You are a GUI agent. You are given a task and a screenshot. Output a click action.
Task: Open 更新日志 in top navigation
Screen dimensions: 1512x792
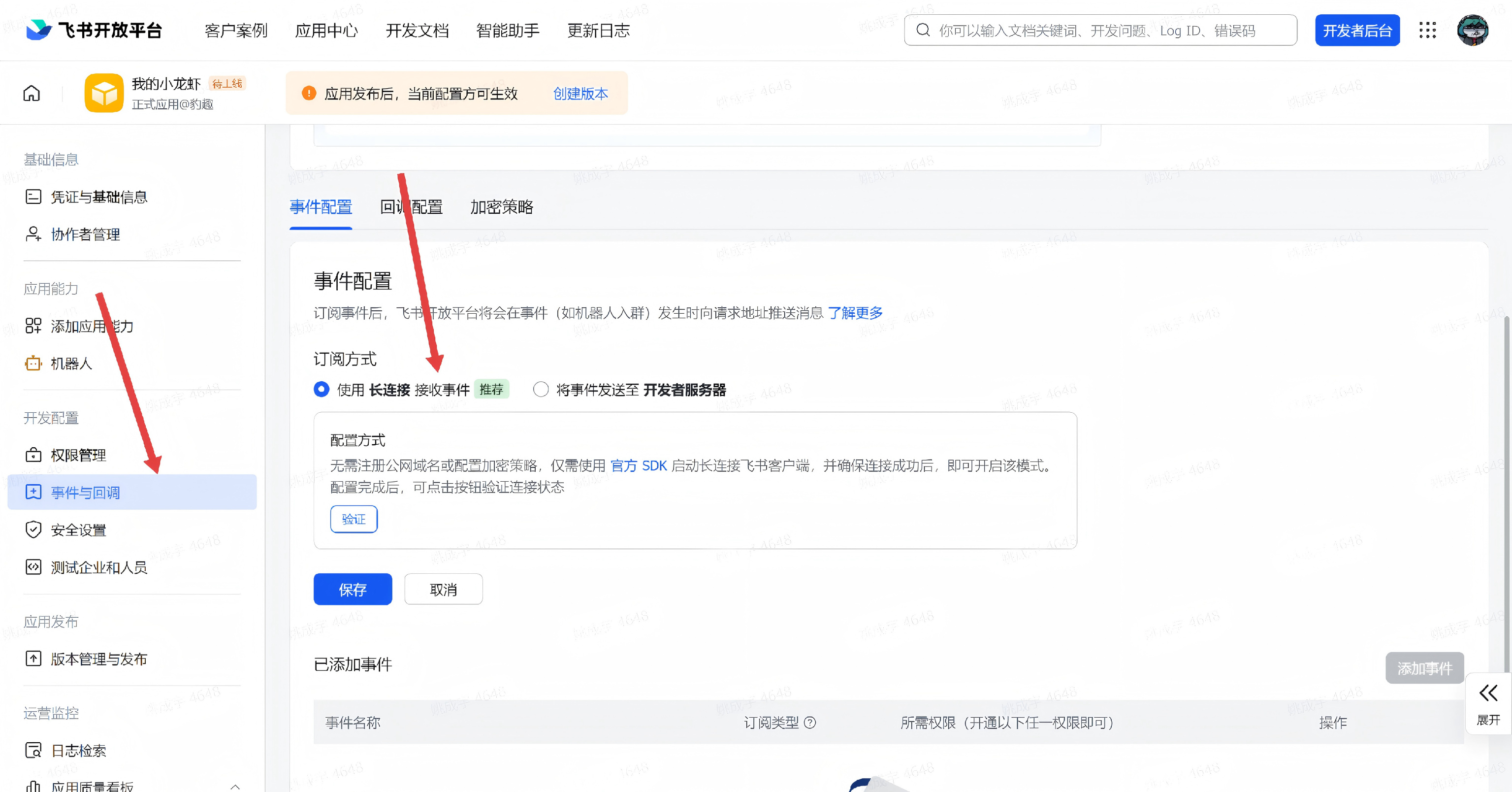pyautogui.click(x=599, y=31)
